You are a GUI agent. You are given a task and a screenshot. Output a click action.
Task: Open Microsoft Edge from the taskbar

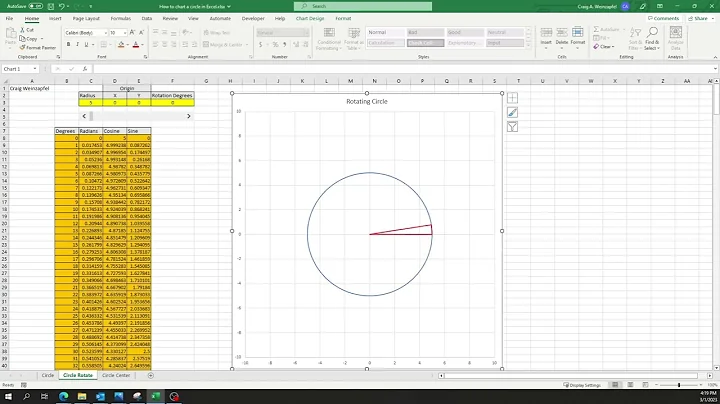pos(63,396)
